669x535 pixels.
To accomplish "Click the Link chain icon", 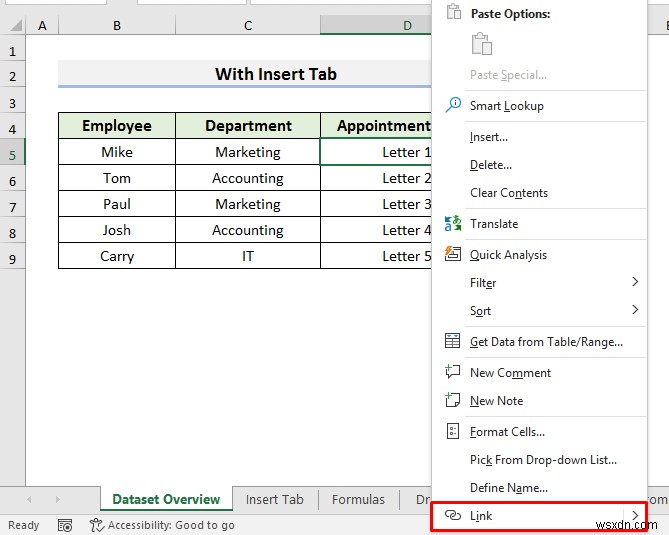I will point(453,515).
